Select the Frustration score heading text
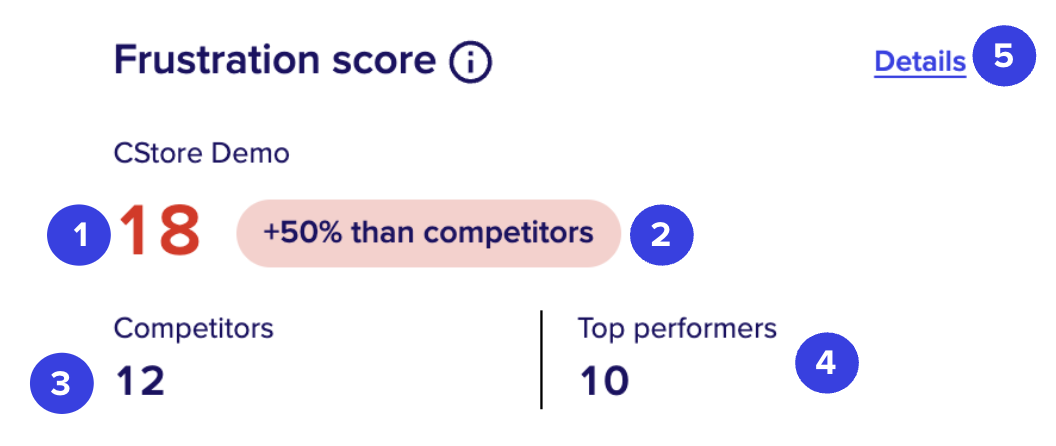 [275, 61]
